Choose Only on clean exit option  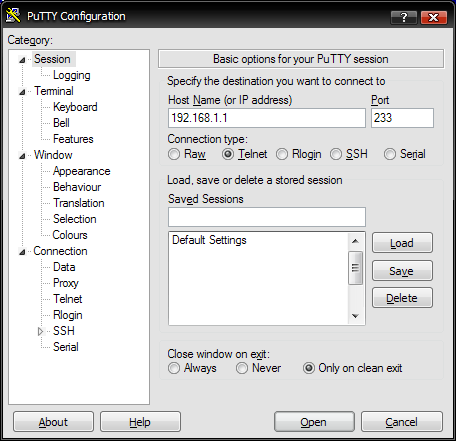click(x=309, y=368)
